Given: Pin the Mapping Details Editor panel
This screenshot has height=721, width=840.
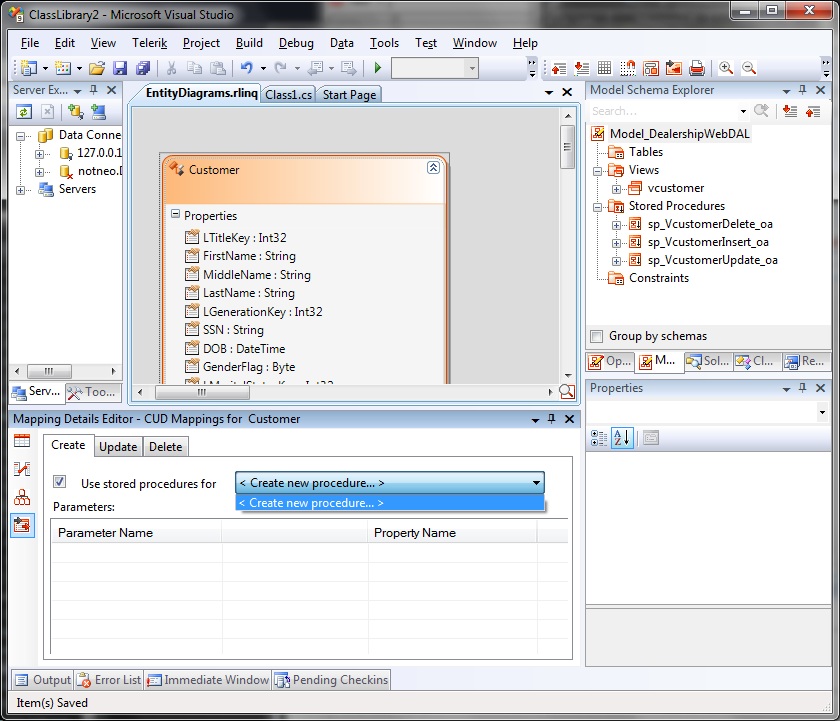Looking at the screenshot, I should point(552,419).
